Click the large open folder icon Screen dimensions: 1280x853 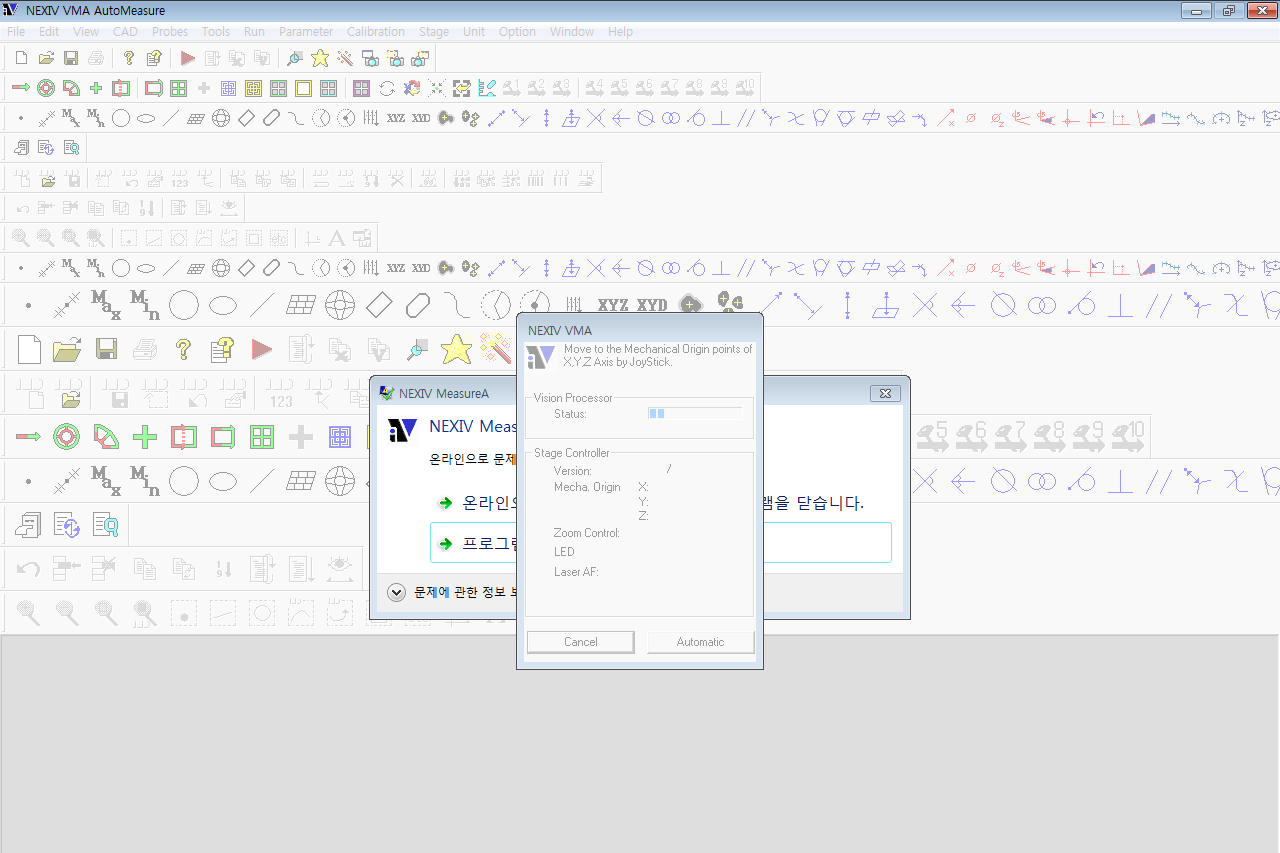coord(67,349)
